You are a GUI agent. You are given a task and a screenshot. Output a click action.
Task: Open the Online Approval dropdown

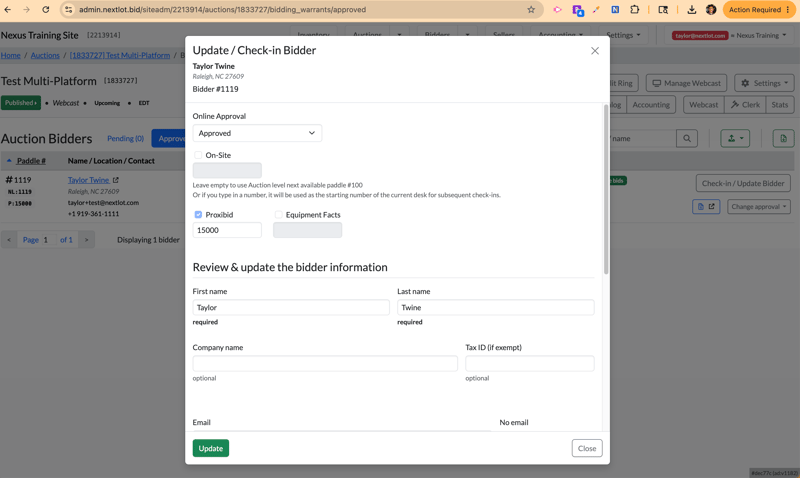[x=257, y=133]
